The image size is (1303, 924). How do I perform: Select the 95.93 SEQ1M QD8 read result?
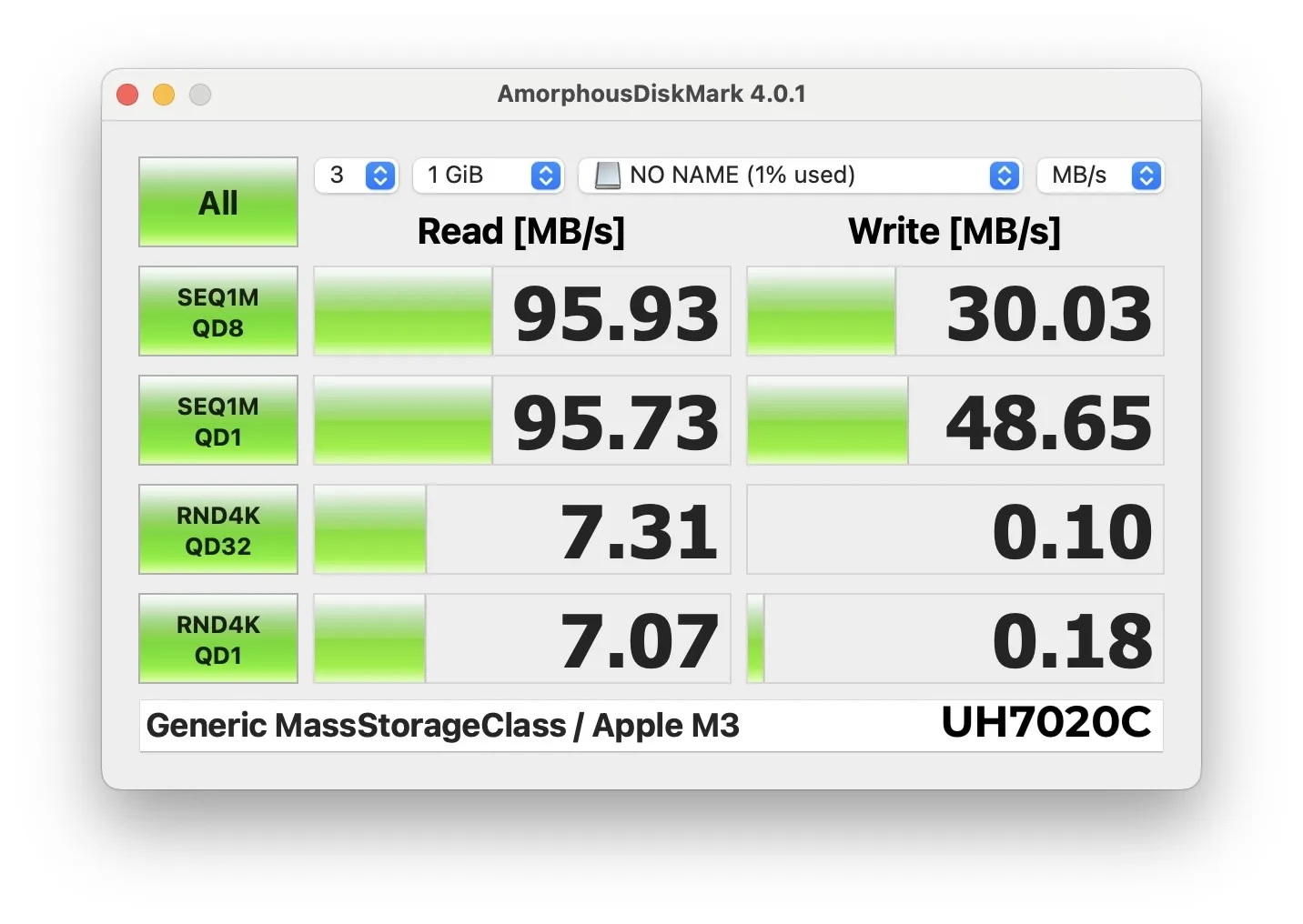522,311
